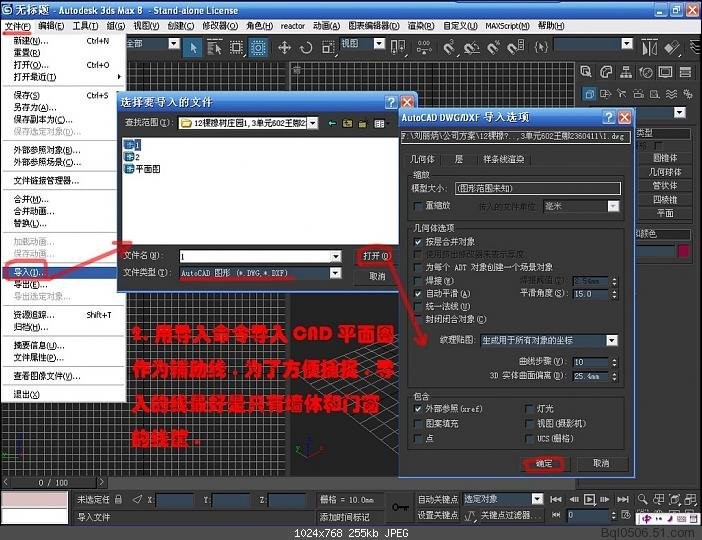702x540 pixels.
Task: Select the Geometry category icon
Action: (590, 94)
